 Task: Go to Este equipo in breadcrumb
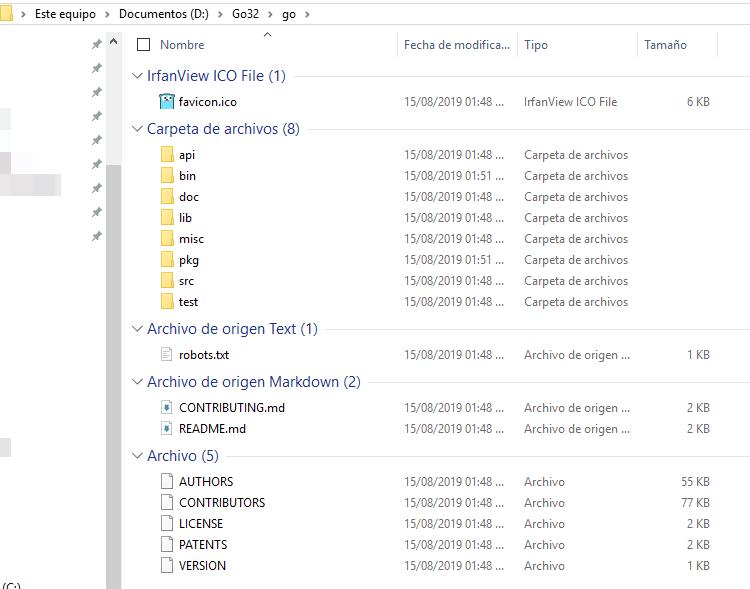(x=65, y=14)
